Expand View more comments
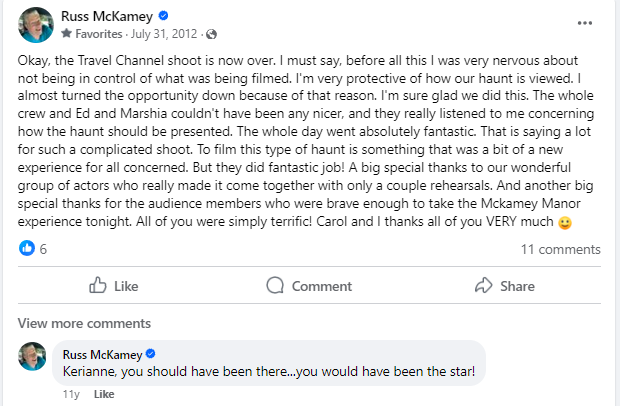The width and height of the screenshot is (620, 406). click(x=83, y=323)
